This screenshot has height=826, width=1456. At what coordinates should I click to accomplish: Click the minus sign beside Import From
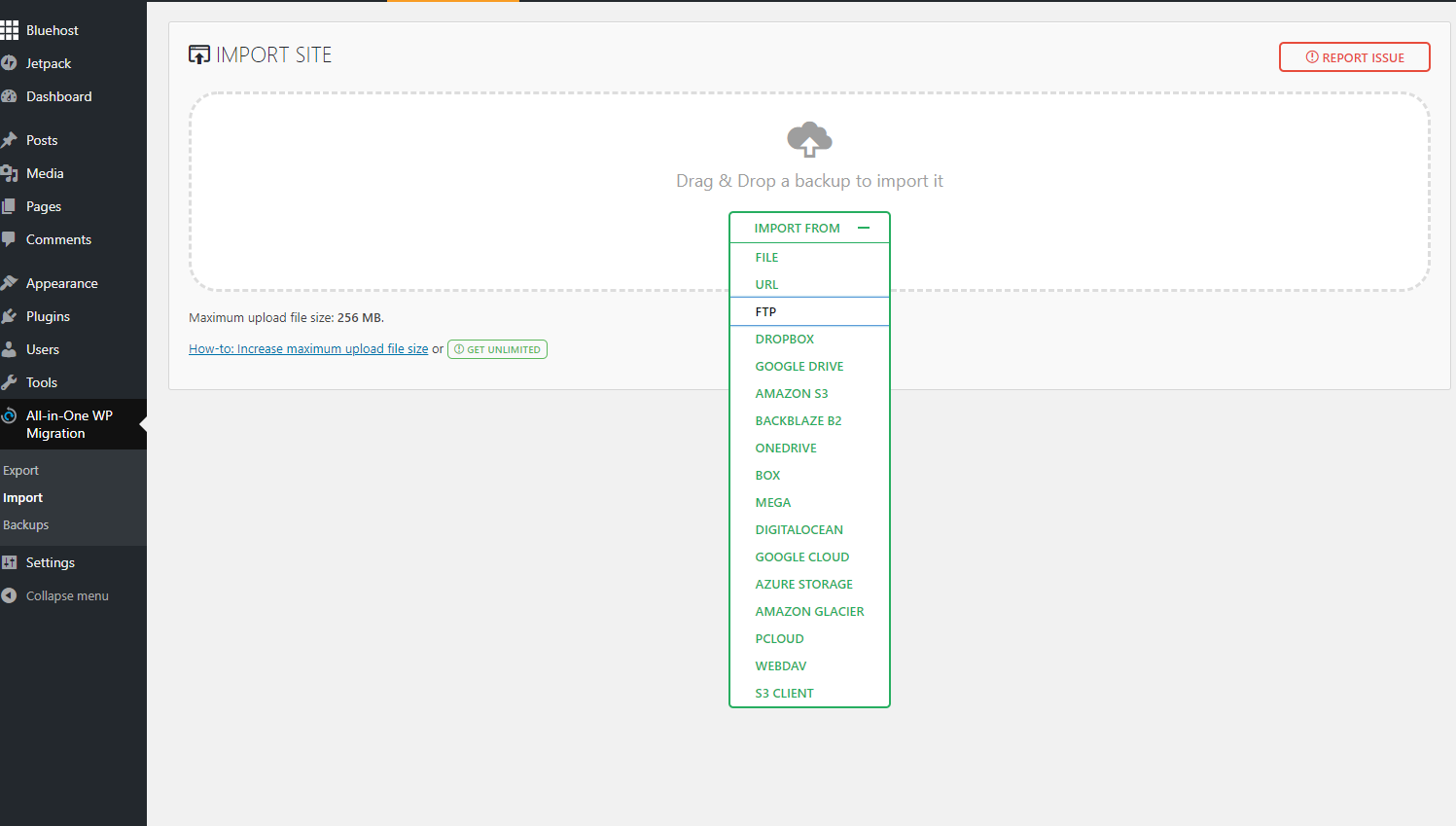click(x=864, y=228)
